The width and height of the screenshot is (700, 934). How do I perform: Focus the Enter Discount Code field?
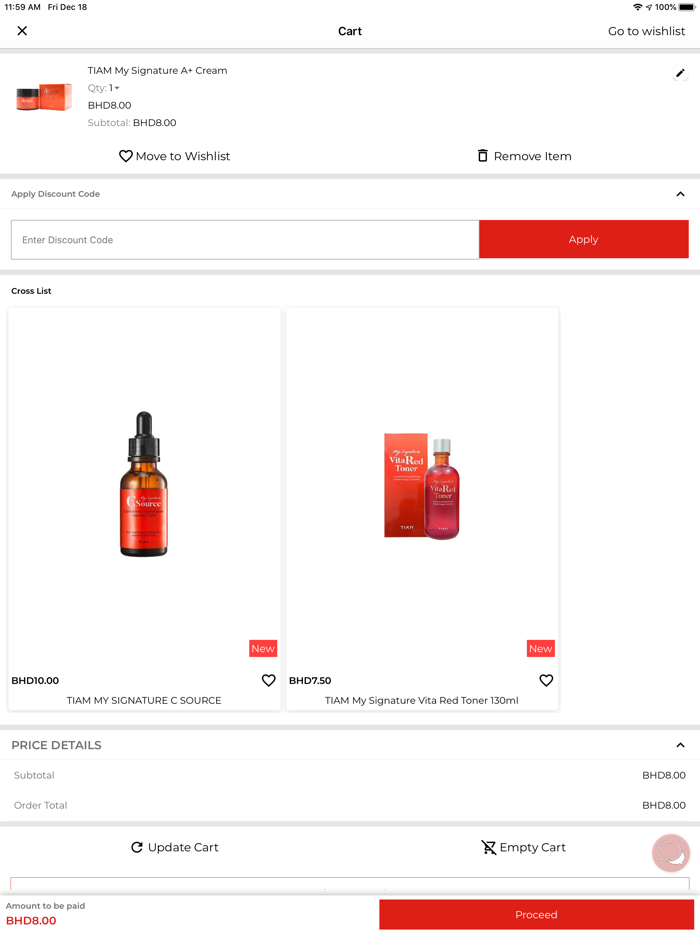pyautogui.click(x=245, y=239)
